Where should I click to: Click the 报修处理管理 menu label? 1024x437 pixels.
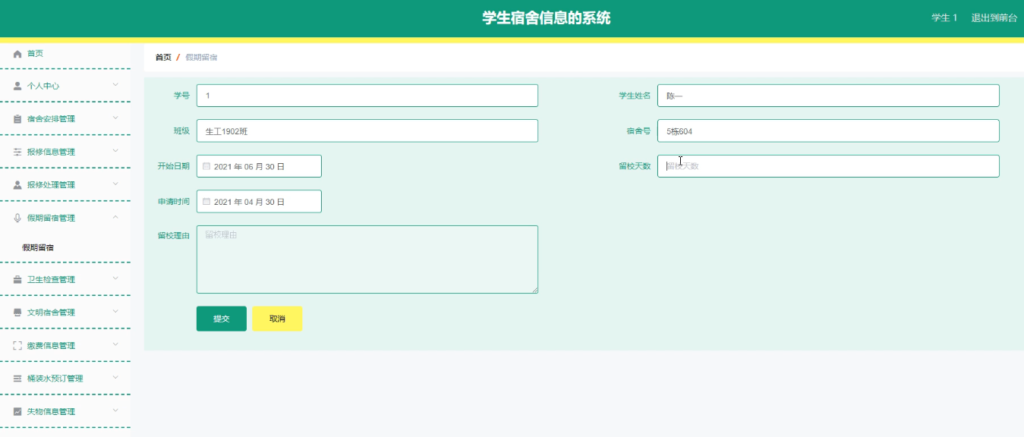click(x=51, y=185)
